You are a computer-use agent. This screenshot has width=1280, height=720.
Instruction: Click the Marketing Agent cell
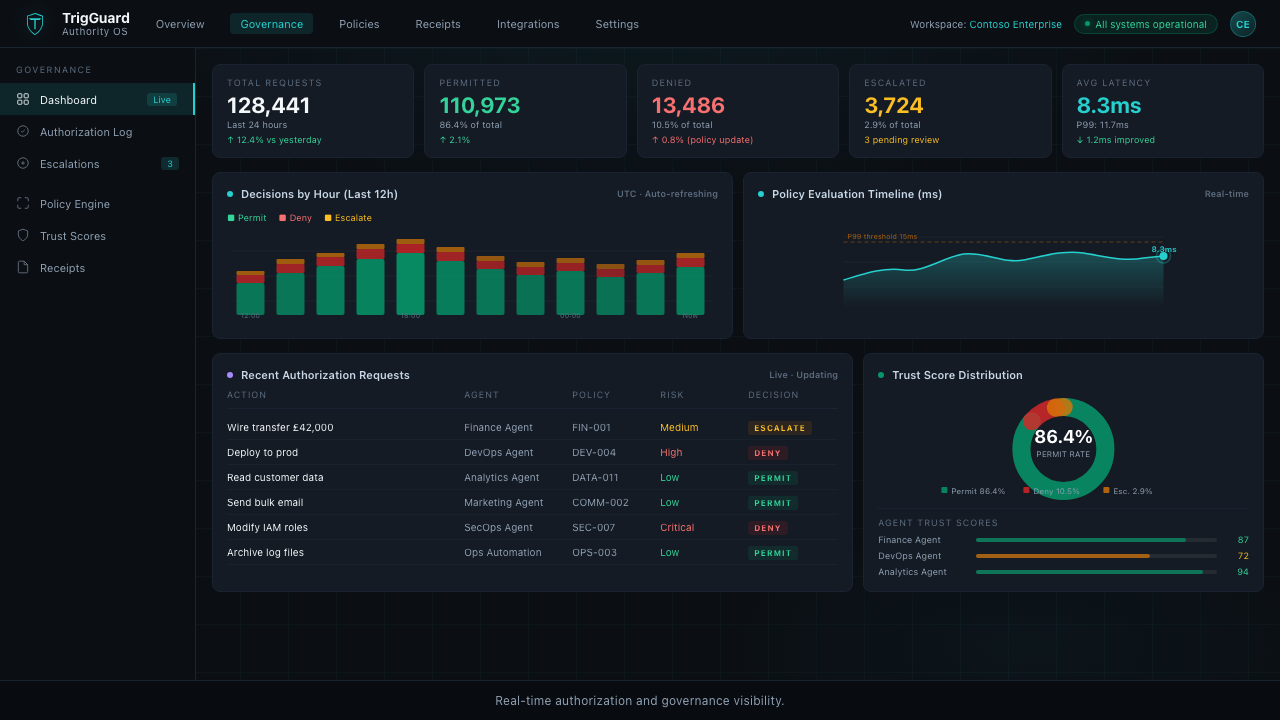(x=504, y=503)
